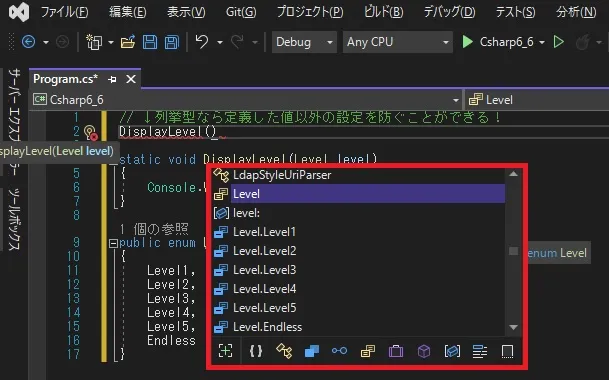Open the navigate backward history dropdown
Screen dimensions: 609x380
click(45, 42)
